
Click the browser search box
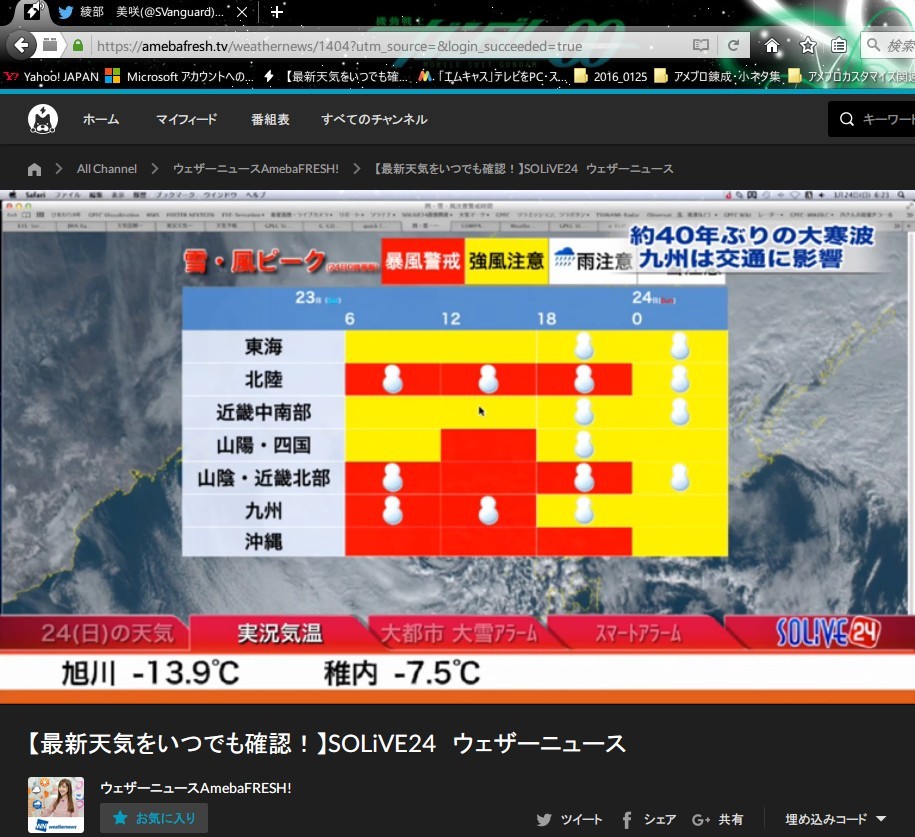pos(888,46)
